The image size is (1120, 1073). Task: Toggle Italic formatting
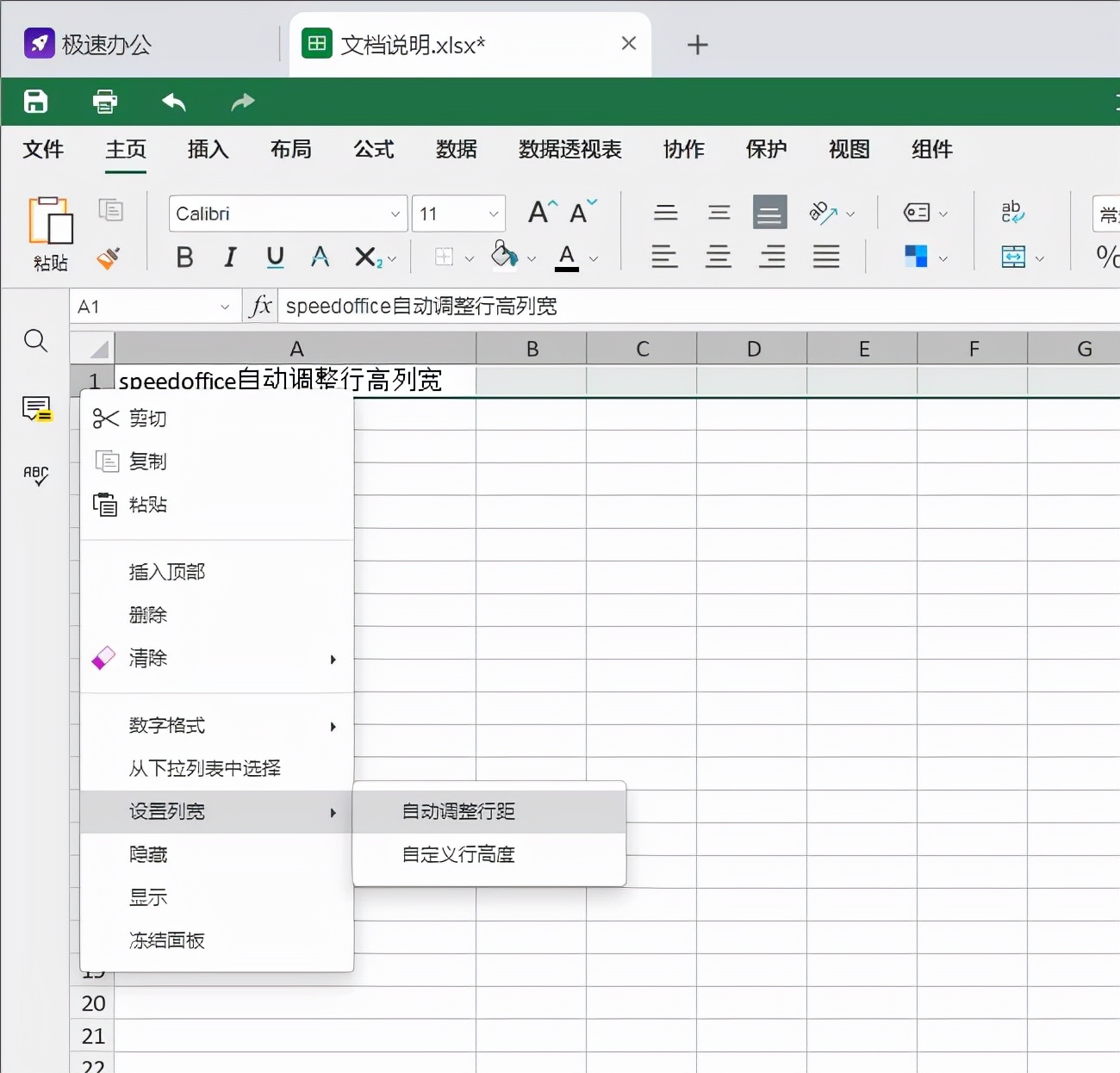pyautogui.click(x=230, y=257)
